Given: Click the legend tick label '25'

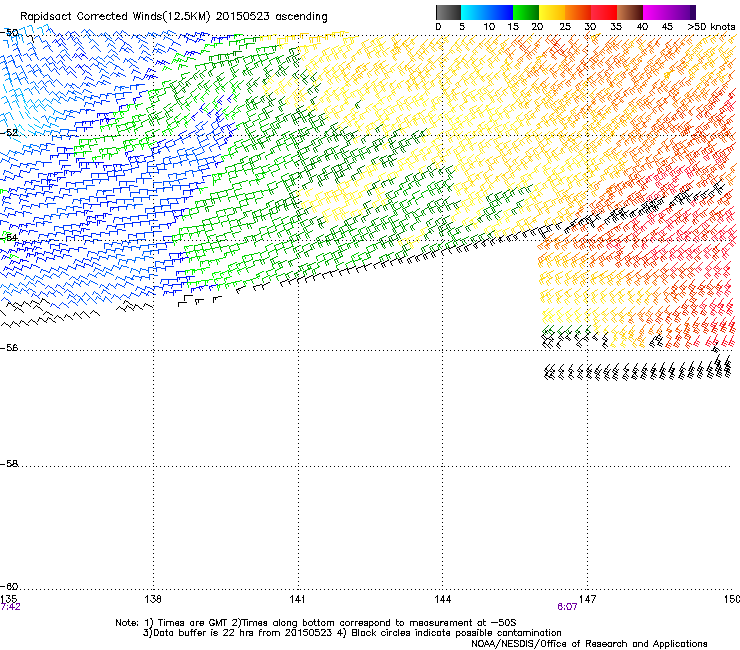Looking at the screenshot, I should [565, 26].
